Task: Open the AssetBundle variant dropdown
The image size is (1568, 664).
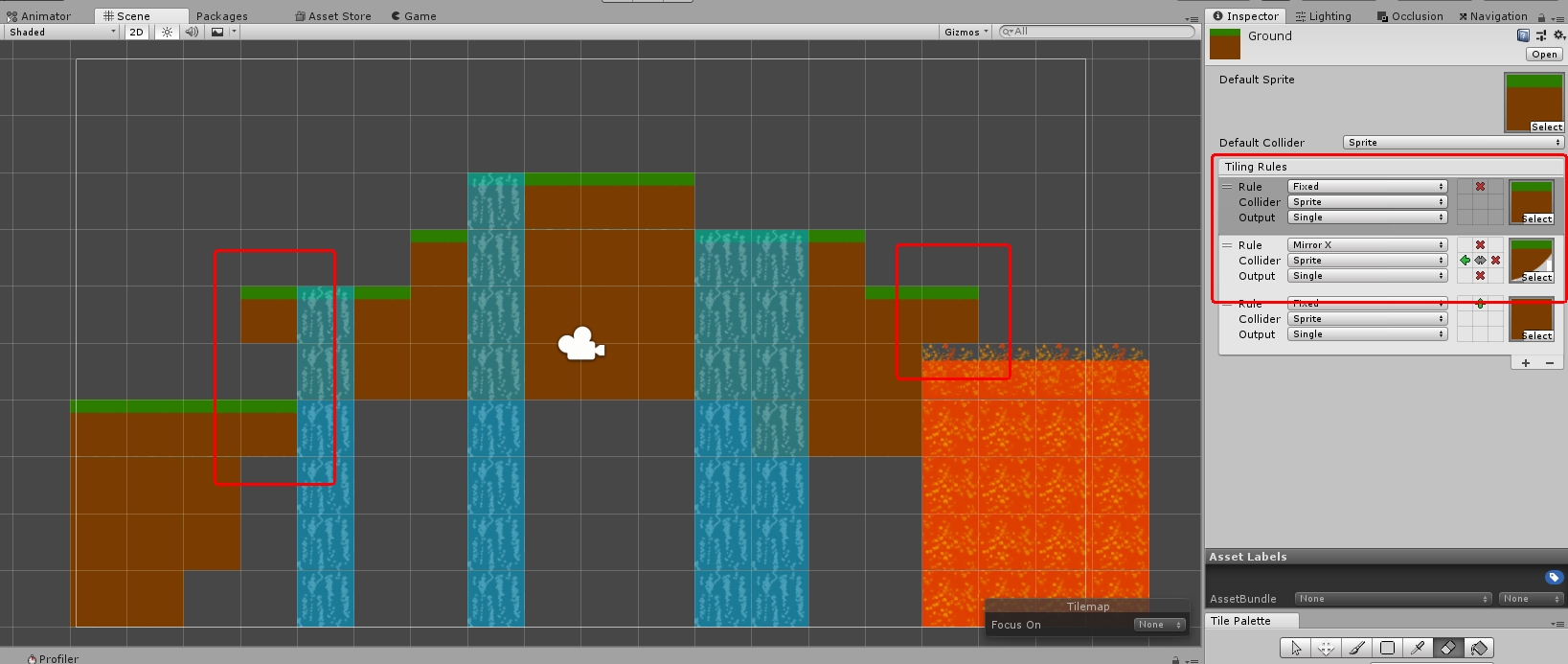Action: point(1531,599)
